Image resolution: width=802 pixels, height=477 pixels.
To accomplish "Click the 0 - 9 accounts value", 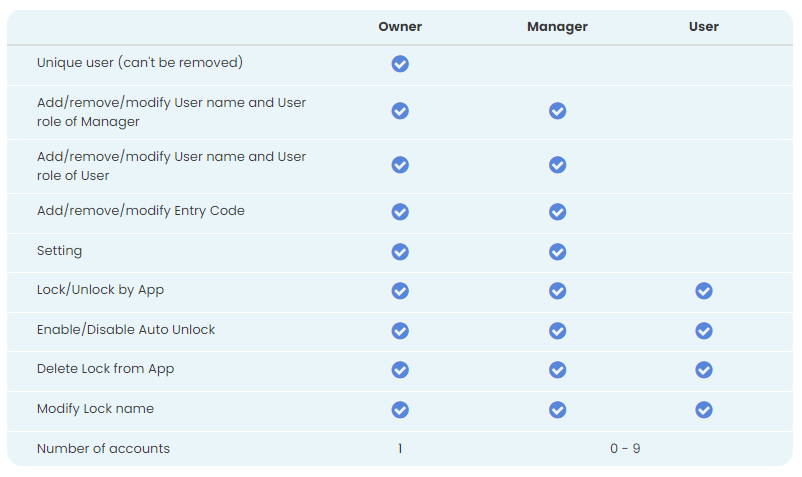I will (625, 448).
